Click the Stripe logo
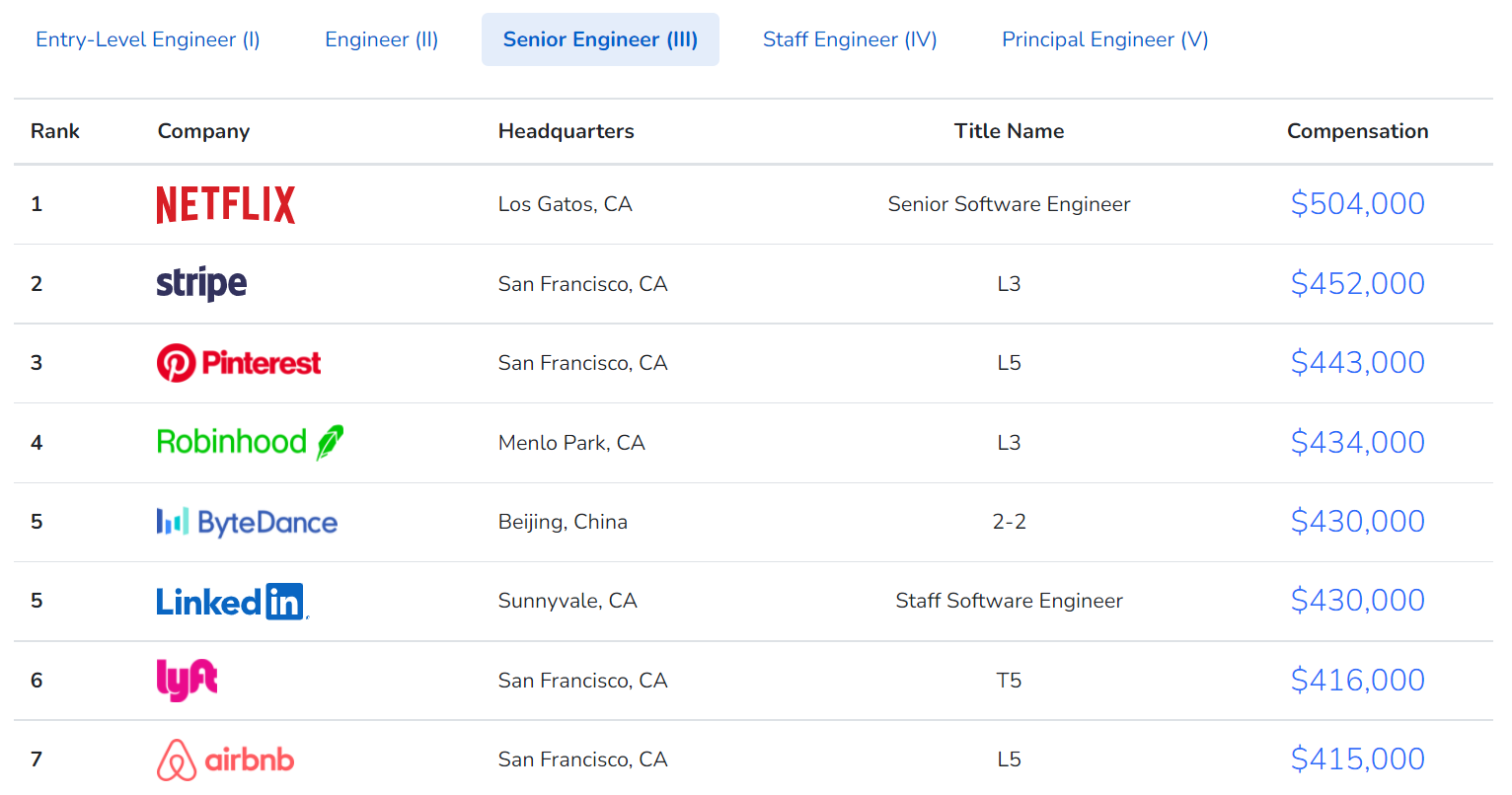1512x795 pixels. [201, 284]
